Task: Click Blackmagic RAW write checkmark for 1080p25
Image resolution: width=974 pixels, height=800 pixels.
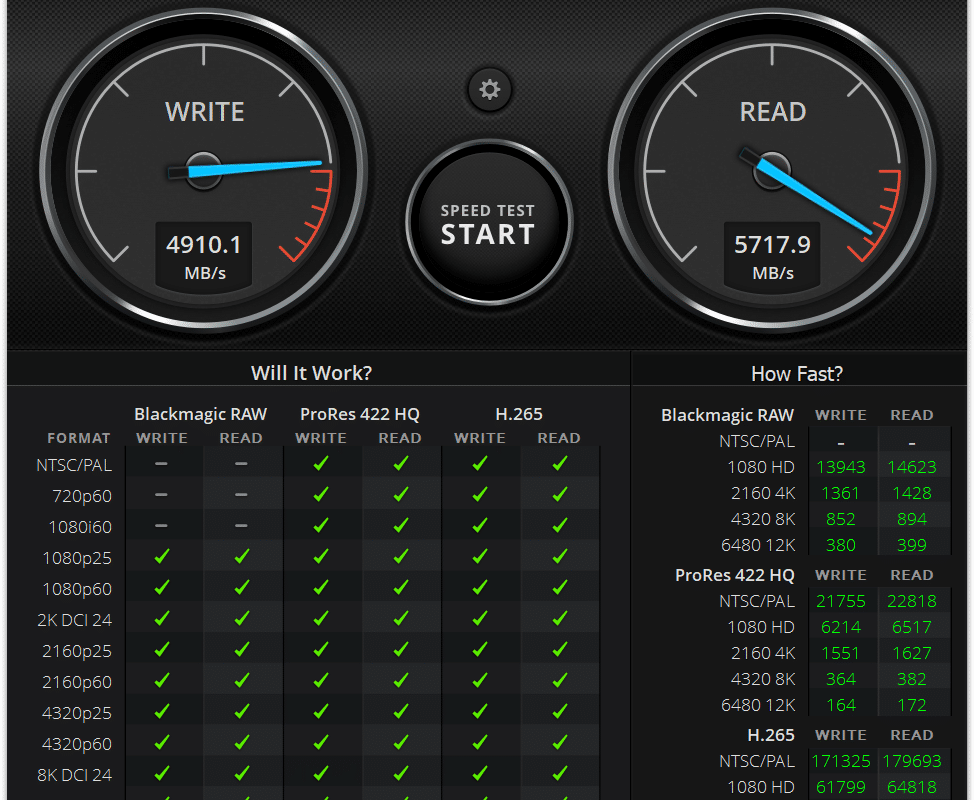Action: coord(162,557)
